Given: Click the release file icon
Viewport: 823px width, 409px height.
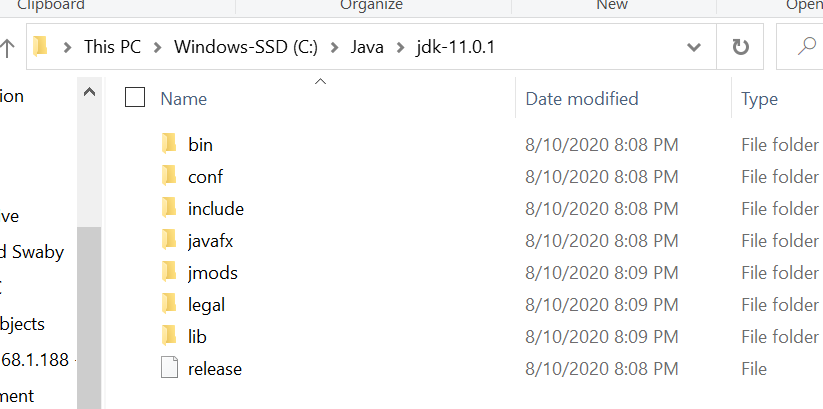Looking at the screenshot, I should pyautogui.click(x=169, y=368).
